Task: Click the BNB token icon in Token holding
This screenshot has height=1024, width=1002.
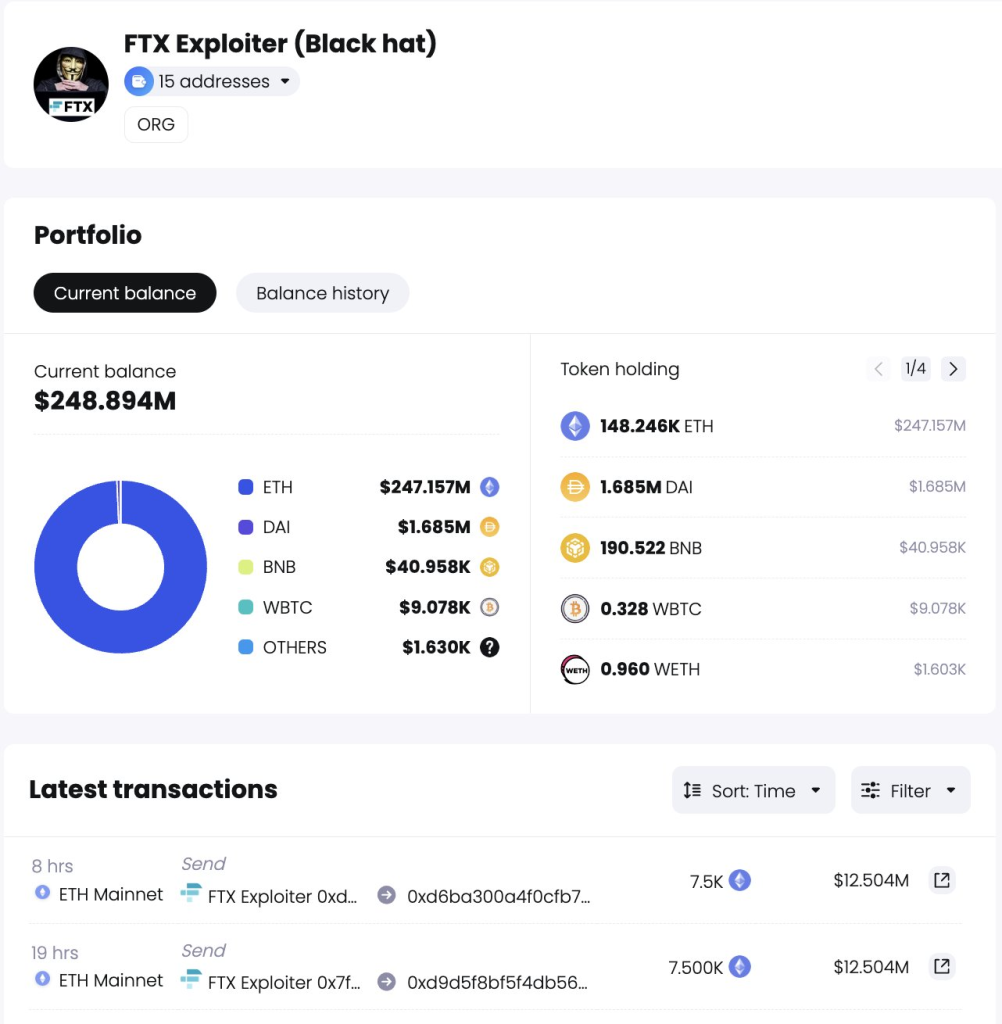Action: pos(575,548)
